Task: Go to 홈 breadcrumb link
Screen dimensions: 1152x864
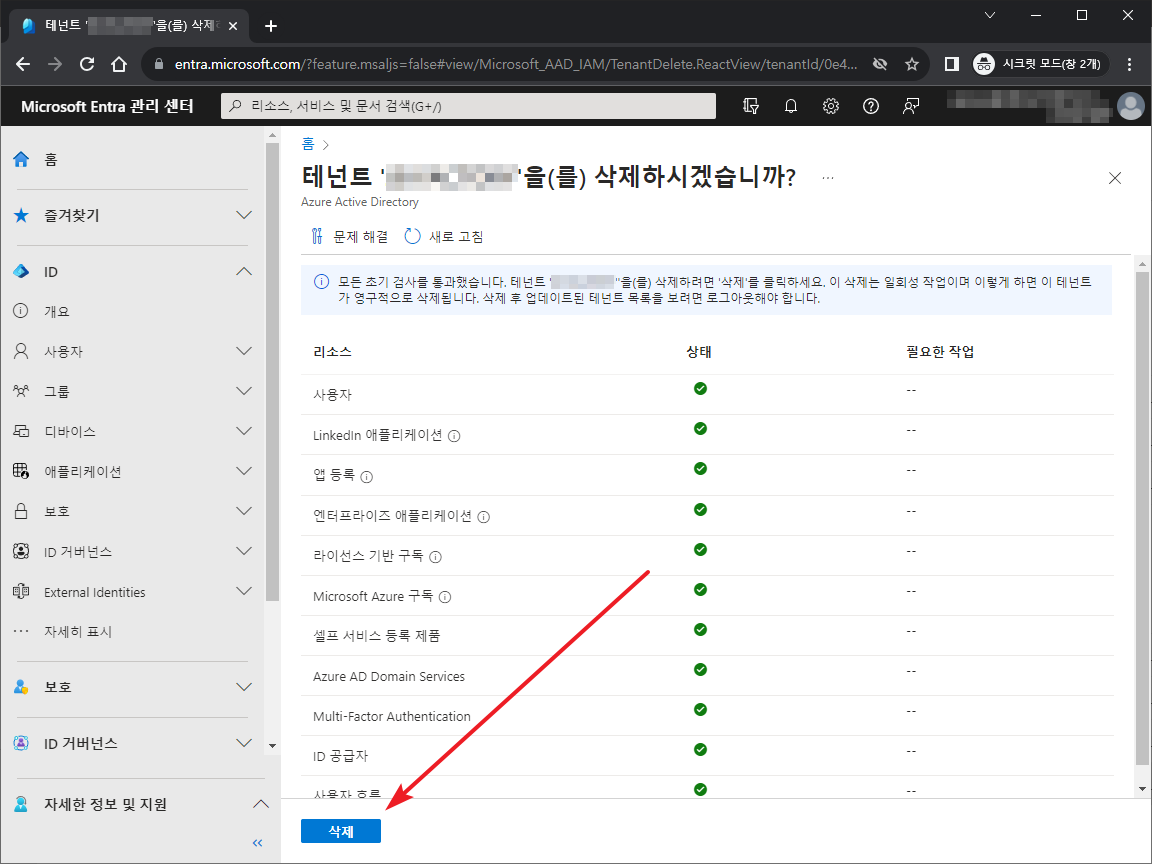Action: click(308, 144)
